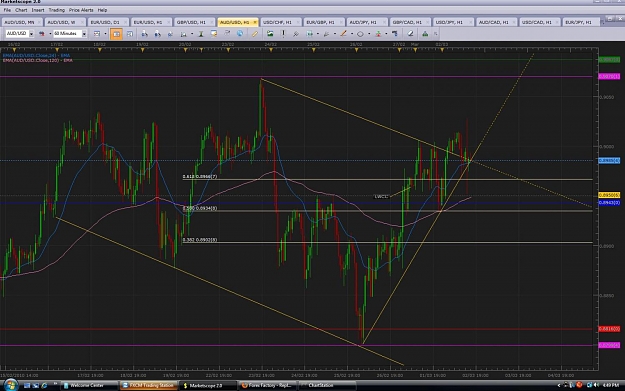
Task: Expand the arrow next to the flag icon
Action: pos(50,34)
